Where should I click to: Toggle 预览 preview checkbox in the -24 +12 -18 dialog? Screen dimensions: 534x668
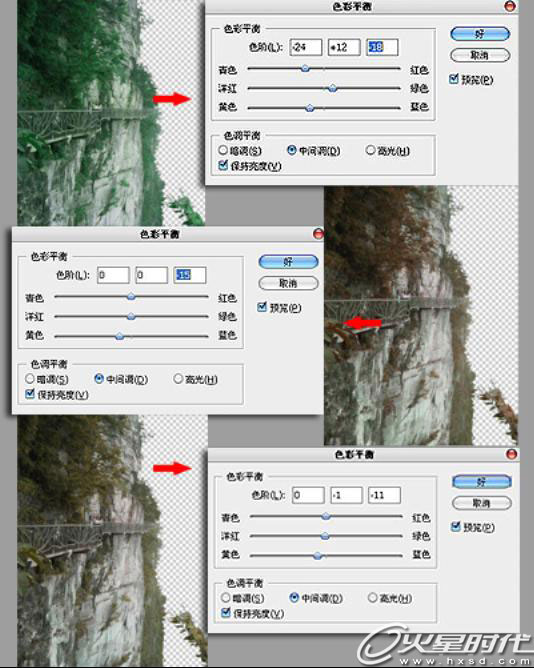[453, 79]
